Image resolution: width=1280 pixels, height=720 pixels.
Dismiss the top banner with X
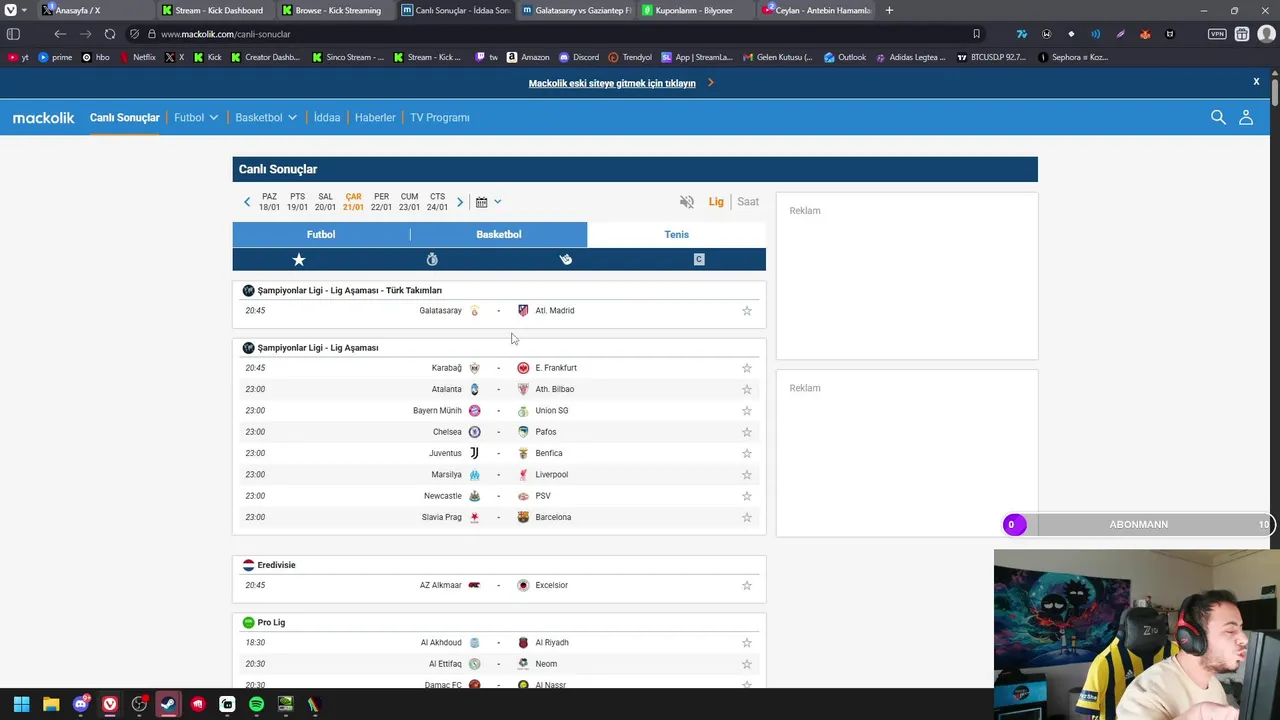pyautogui.click(x=1256, y=82)
